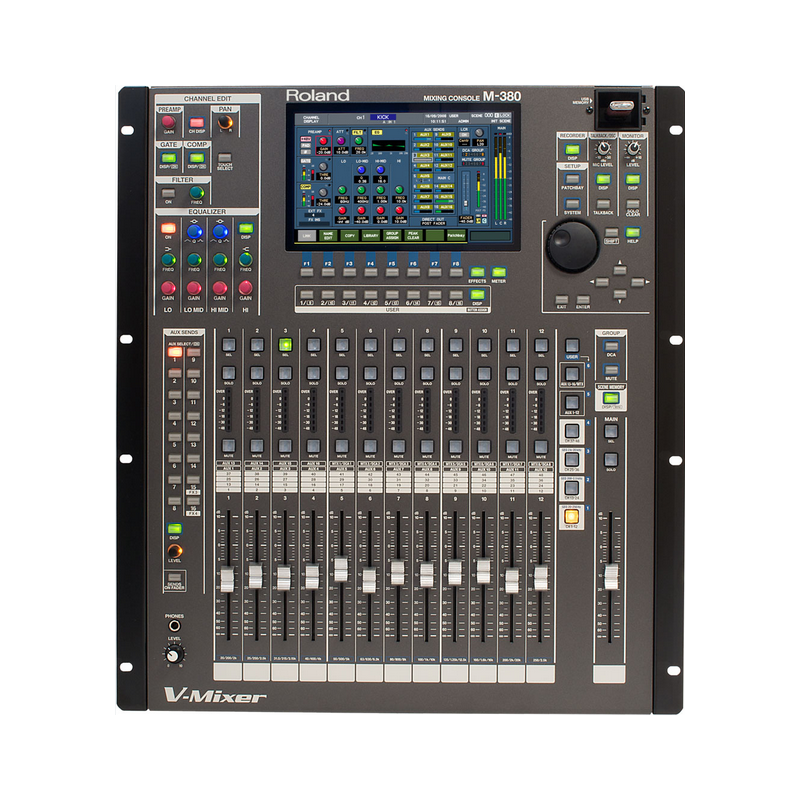Mute channel 12 with its MUTE button

tap(541, 446)
